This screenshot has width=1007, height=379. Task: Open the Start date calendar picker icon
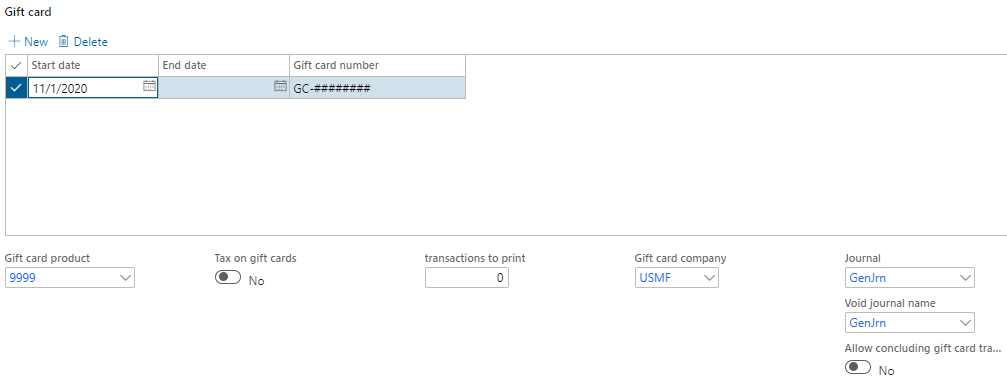149,85
